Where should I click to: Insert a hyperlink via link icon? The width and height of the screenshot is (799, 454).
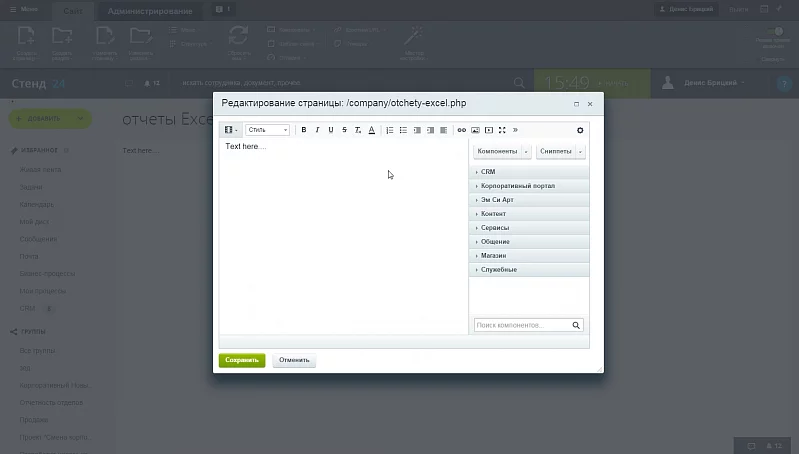pyautogui.click(x=462, y=130)
